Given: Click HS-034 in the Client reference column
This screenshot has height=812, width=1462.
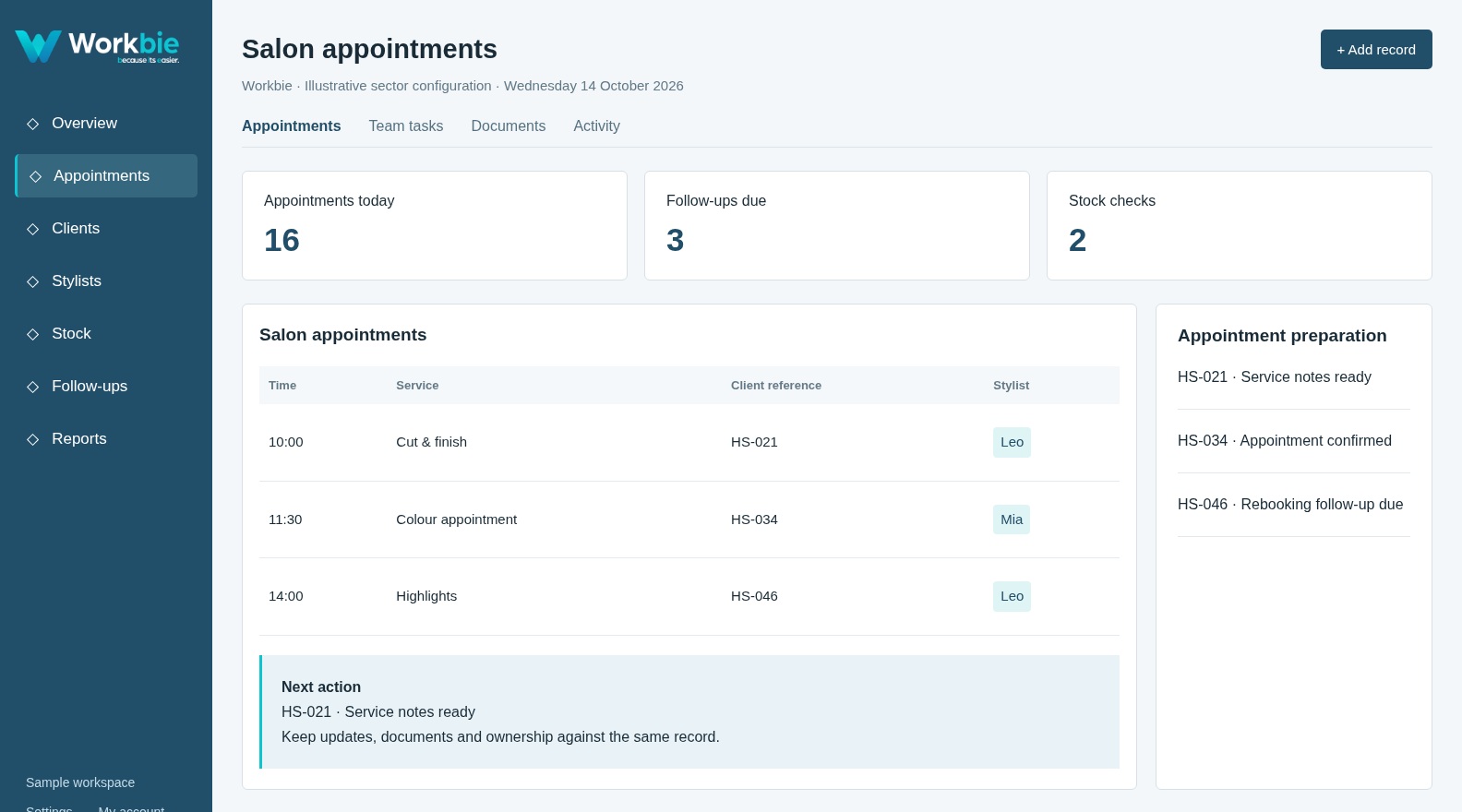Looking at the screenshot, I should tap(754, 520).
